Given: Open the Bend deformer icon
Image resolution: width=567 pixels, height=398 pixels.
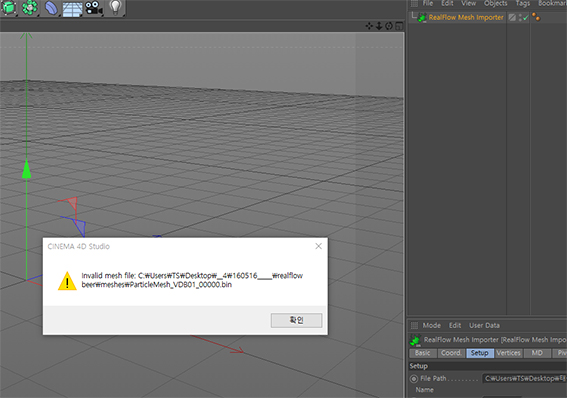Looking at the screenshot, I should tap(51, 8).
